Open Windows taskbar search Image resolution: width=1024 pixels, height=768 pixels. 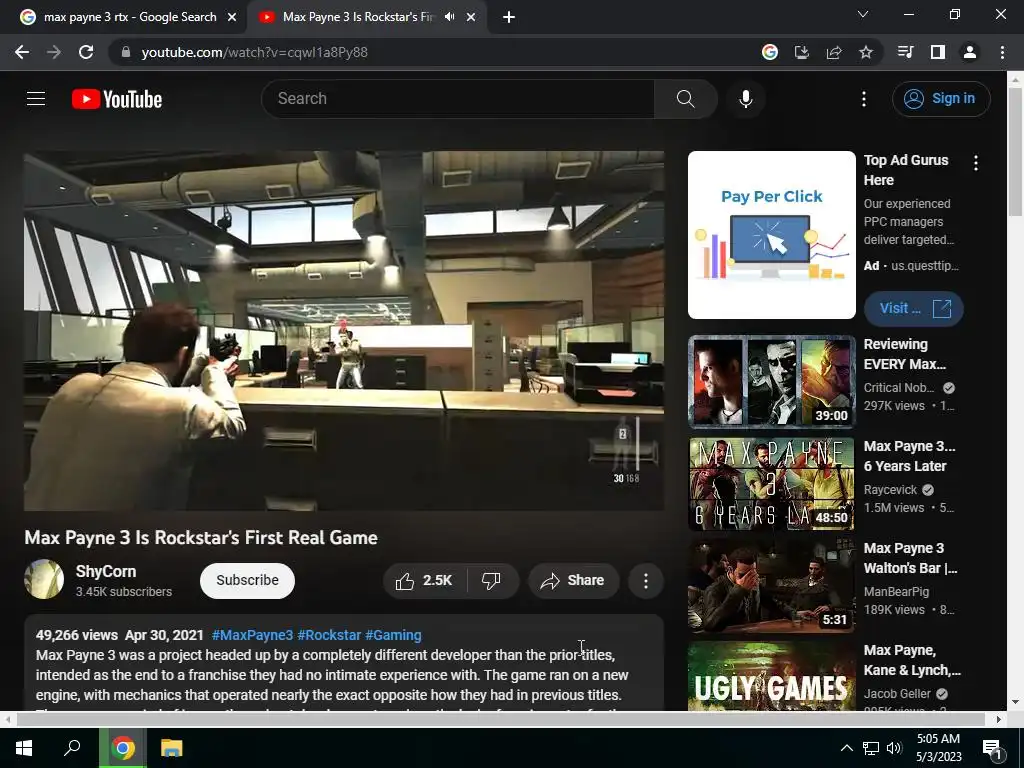coord(72,748)
